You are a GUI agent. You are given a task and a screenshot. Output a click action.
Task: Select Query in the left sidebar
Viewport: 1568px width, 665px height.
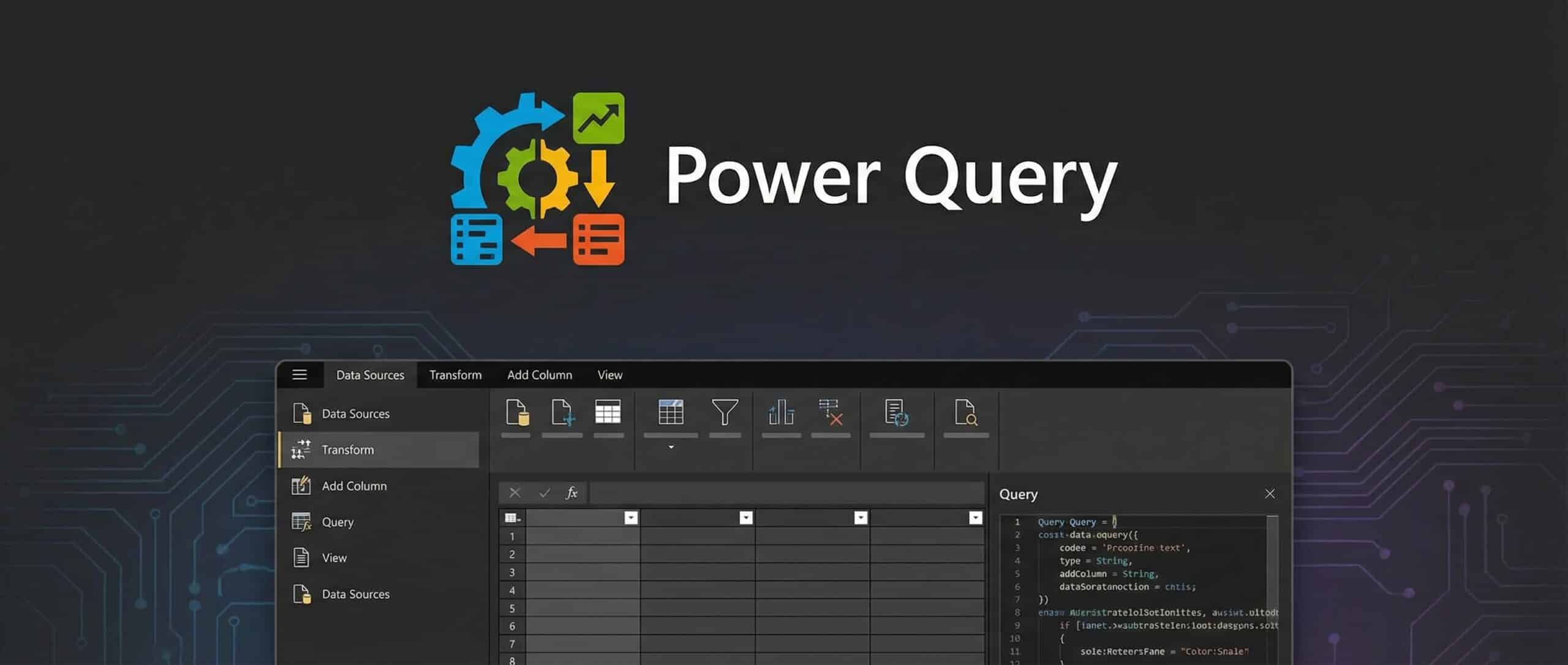coord(337,522)
